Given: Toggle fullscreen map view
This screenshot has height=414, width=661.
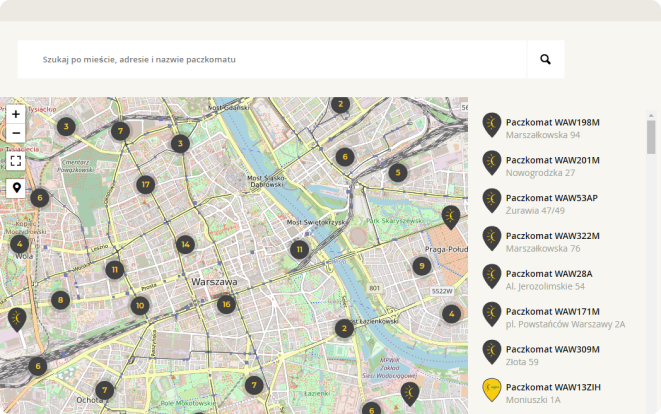Looking at the screenshot, I should point(16,161).
